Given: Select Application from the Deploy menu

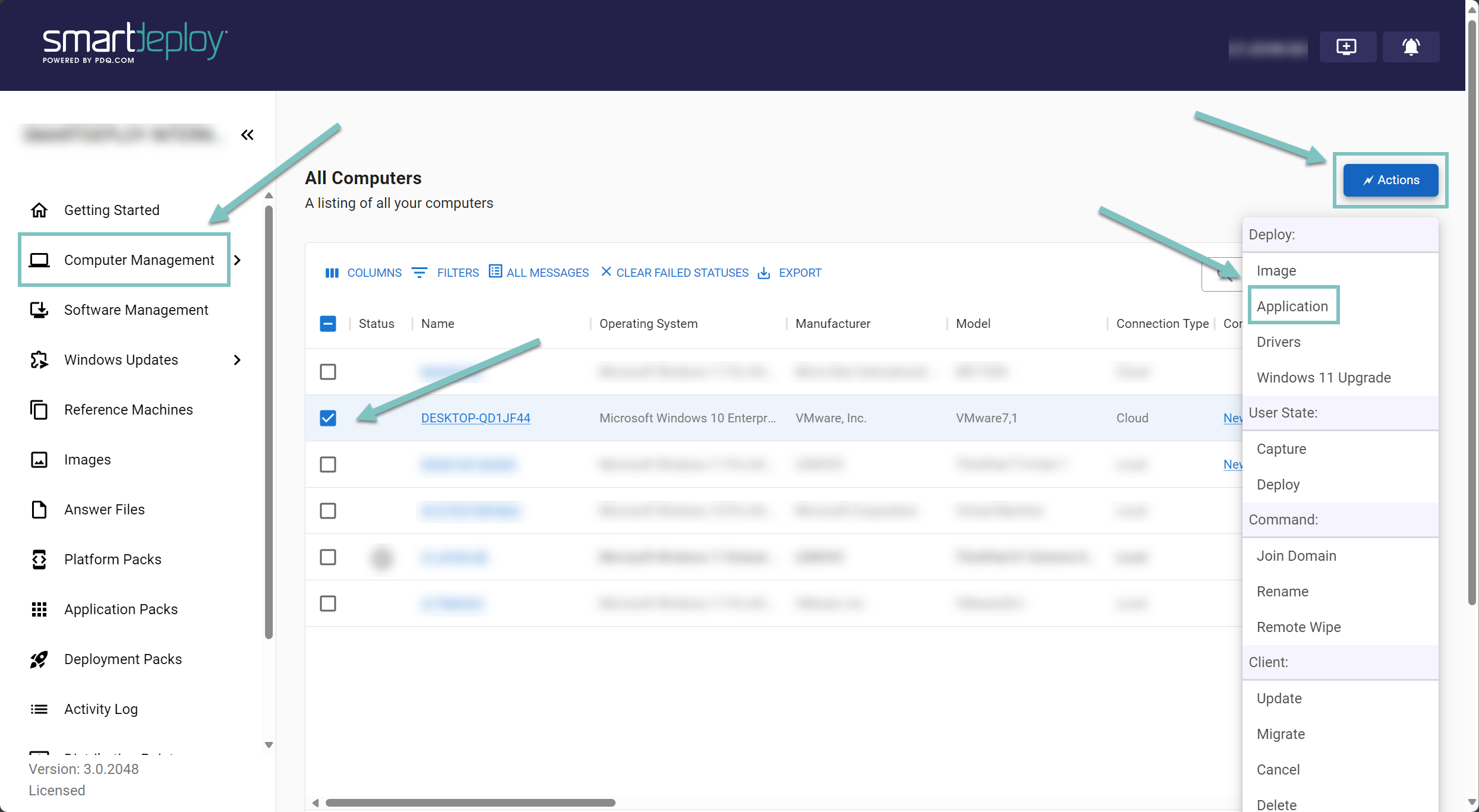Looking at the screenshot, I should tap(1292, 307).
